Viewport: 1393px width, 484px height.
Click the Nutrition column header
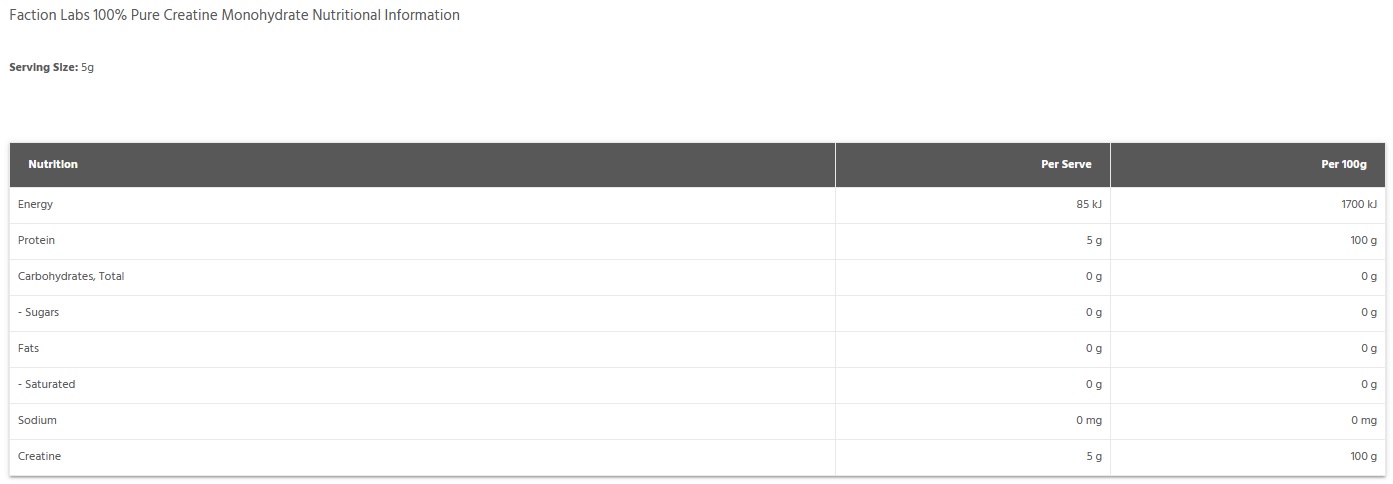click(53, 164)
